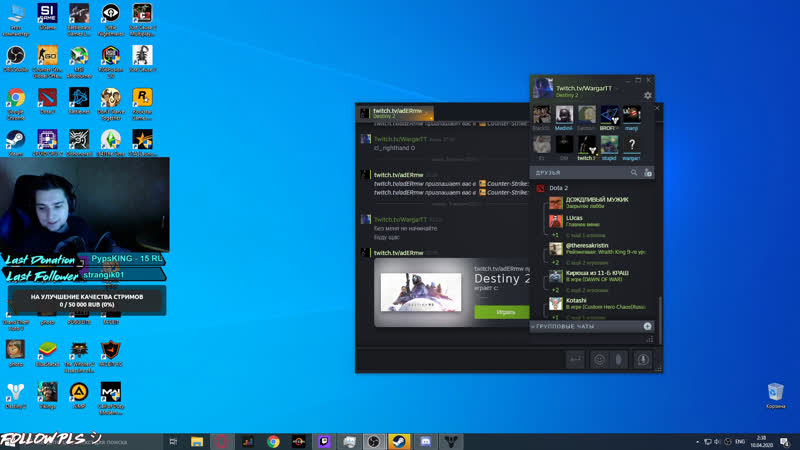This screenshot has width=800, height=450.
Task: Switch to Steam in the taskbar
Action: [399, 441]
